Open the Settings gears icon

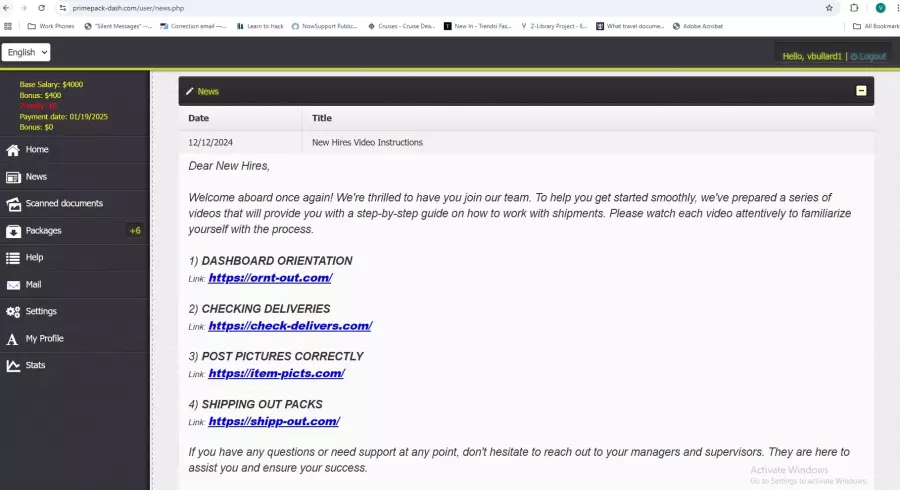(13, 312)
